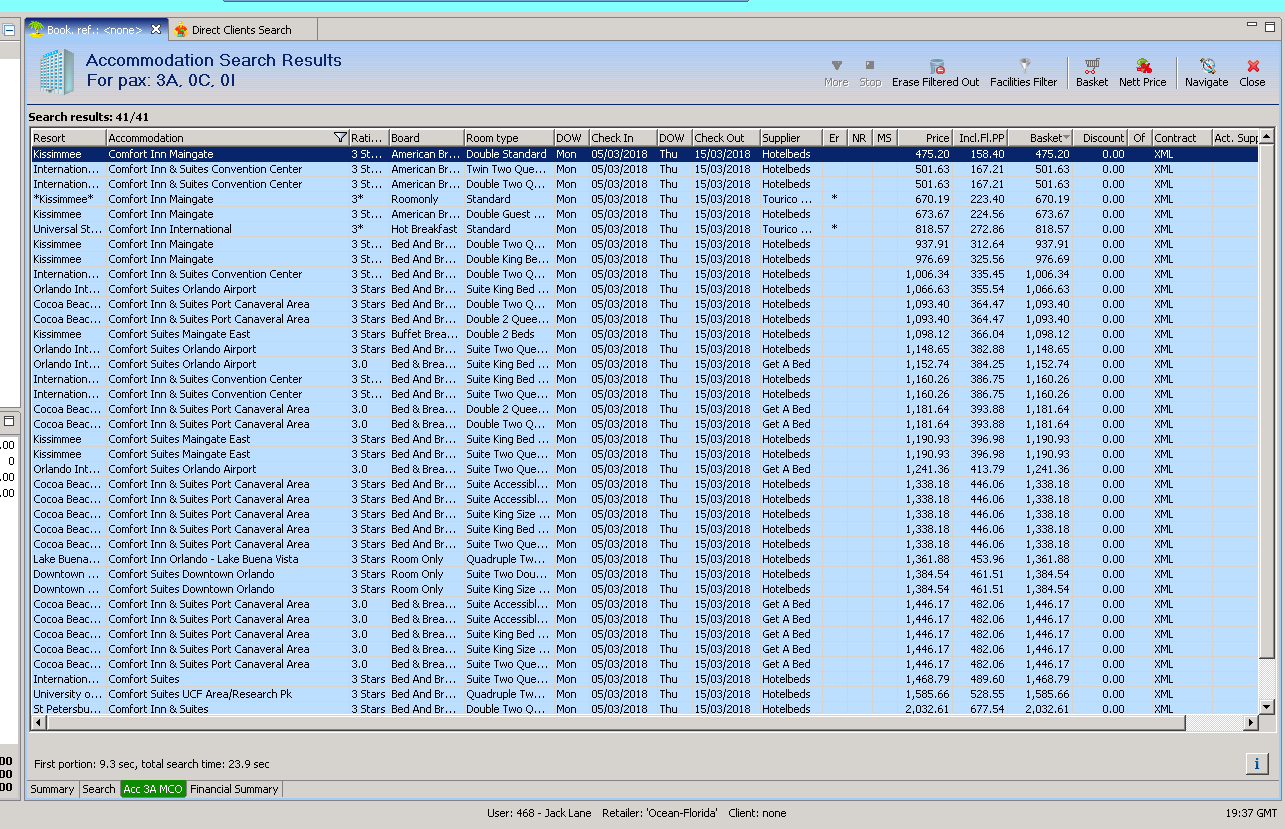Open the Summary bottom tab
1285x829 pixels.
click(52, 789)
